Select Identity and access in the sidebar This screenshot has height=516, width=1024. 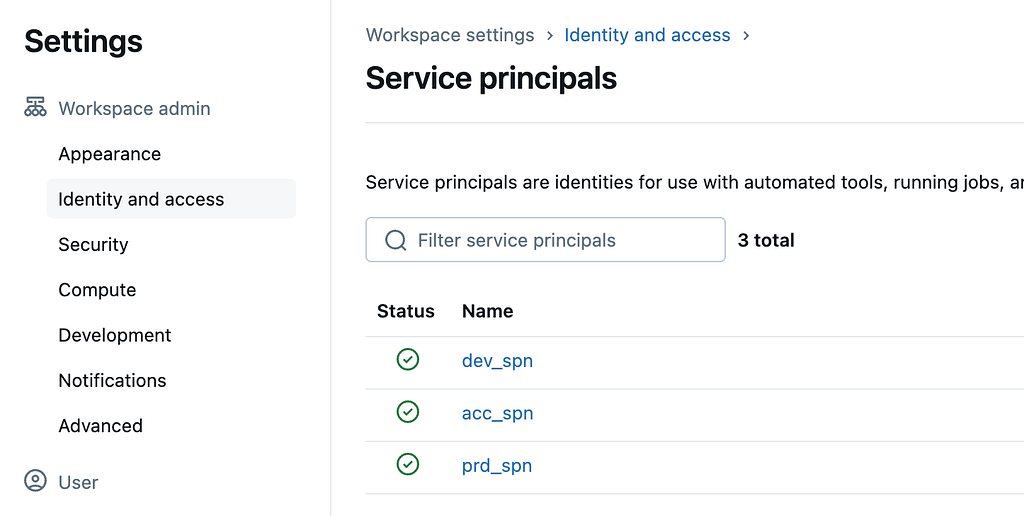(x=171, y=199)
